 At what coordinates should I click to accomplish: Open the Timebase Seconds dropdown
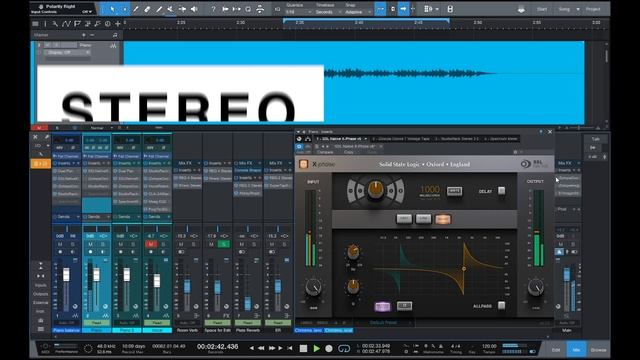(x=329, y=12)
